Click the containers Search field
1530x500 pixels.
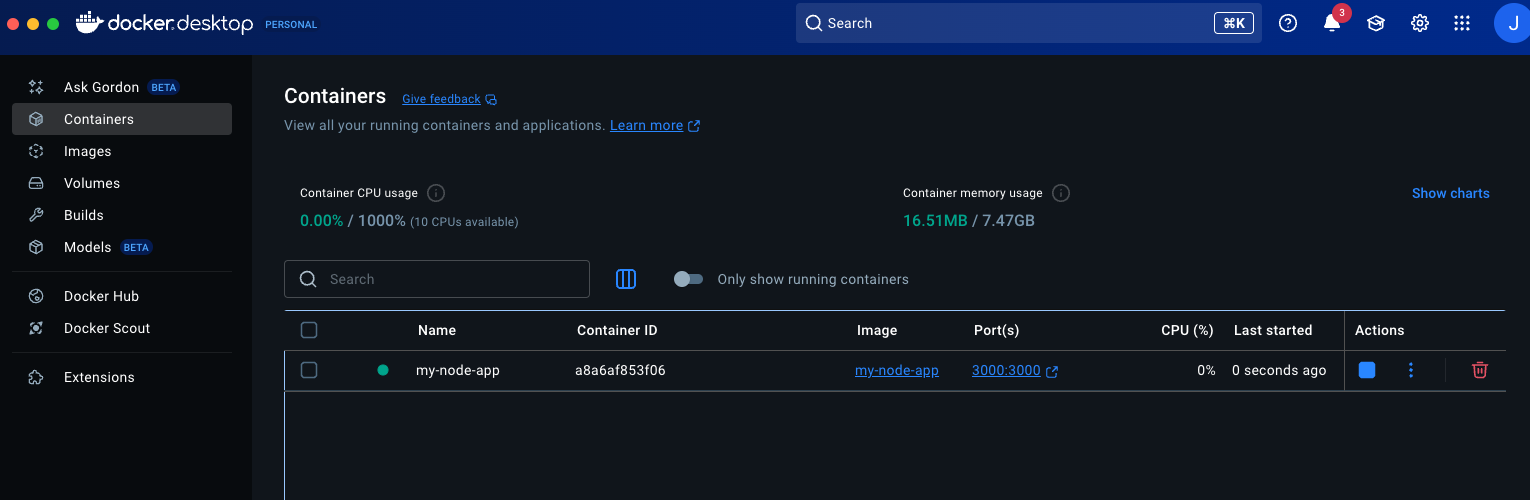tap(437, 279)
